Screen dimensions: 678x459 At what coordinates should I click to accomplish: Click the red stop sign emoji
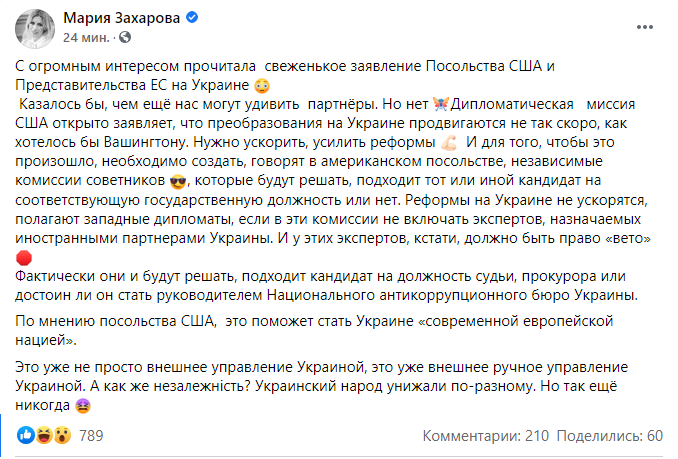click(24, 258)
